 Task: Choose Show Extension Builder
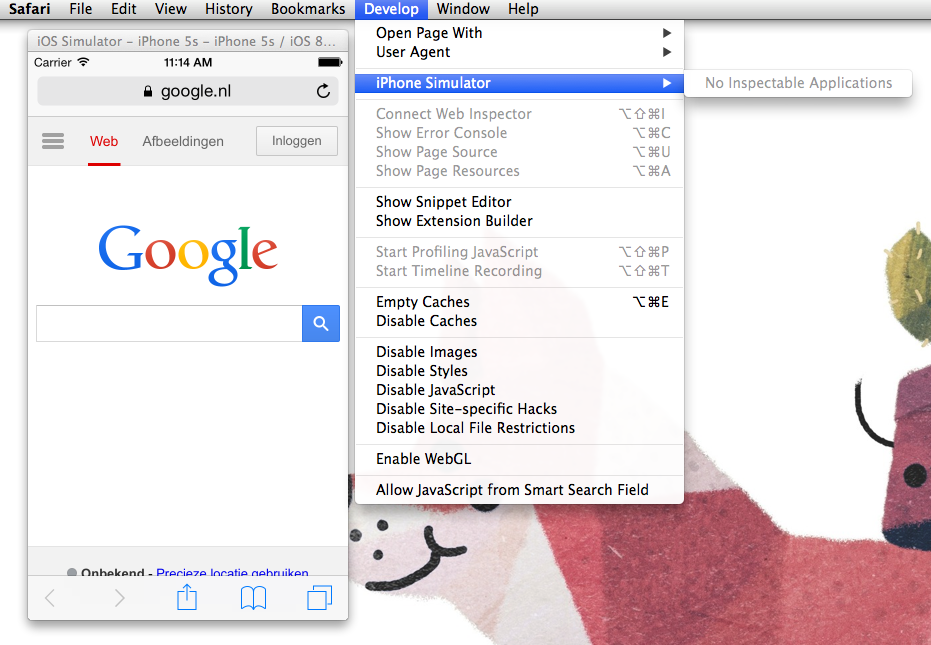[520, 221]
